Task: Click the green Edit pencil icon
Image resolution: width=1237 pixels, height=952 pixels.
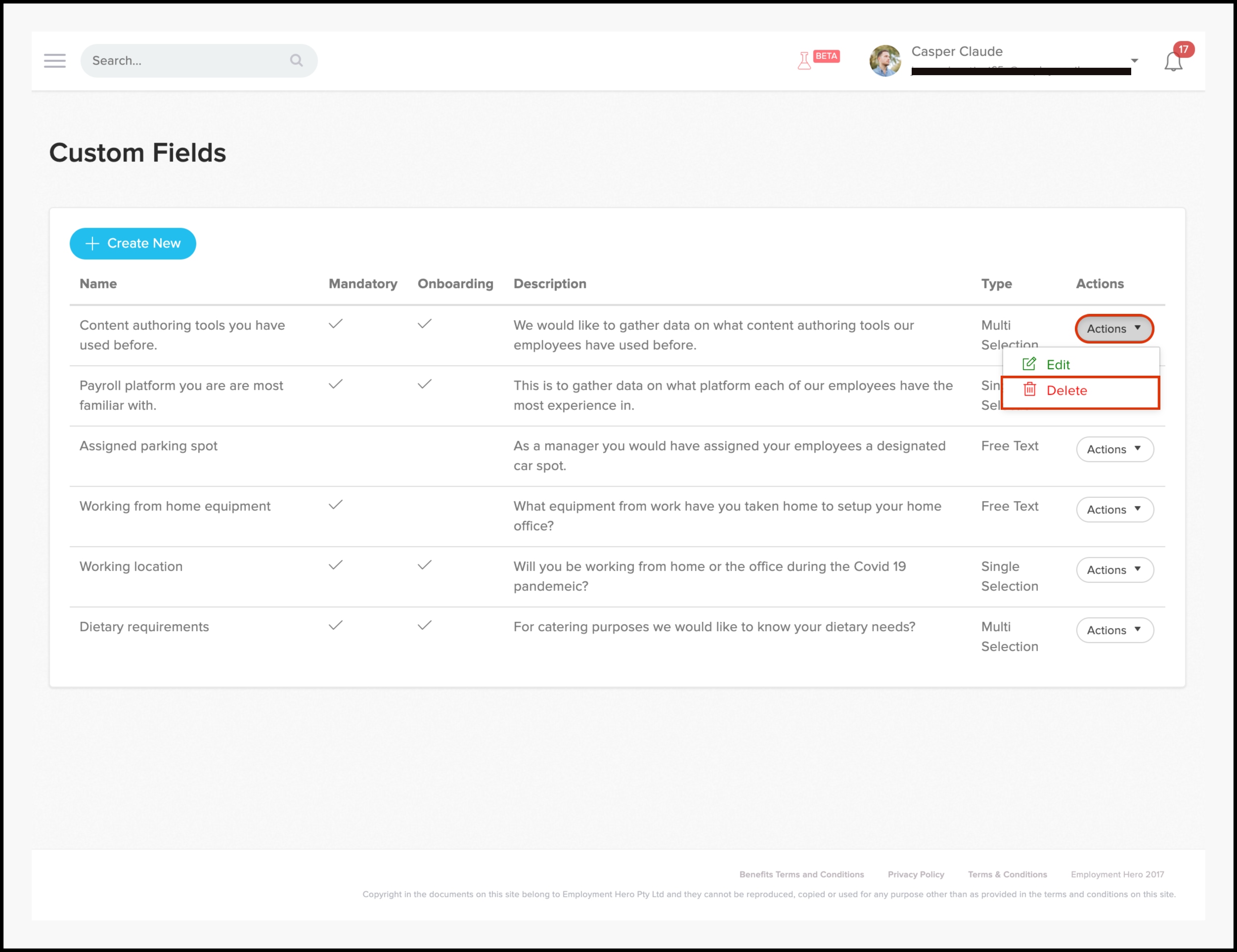Action: point(1029,364)
